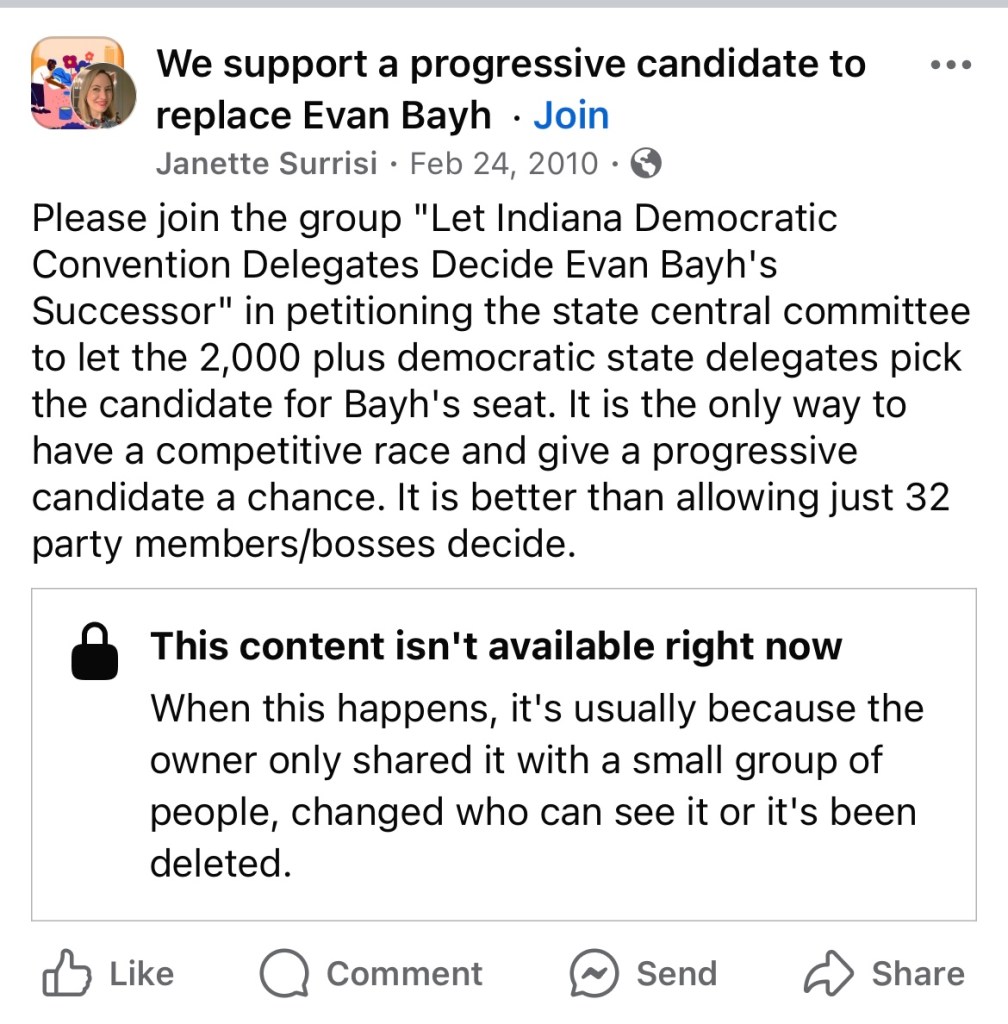The height and width of the screenshot is (1024, 1008).
Task: Open Janette Surrisi's round profile photo
Action: click(x=103, y=98)
